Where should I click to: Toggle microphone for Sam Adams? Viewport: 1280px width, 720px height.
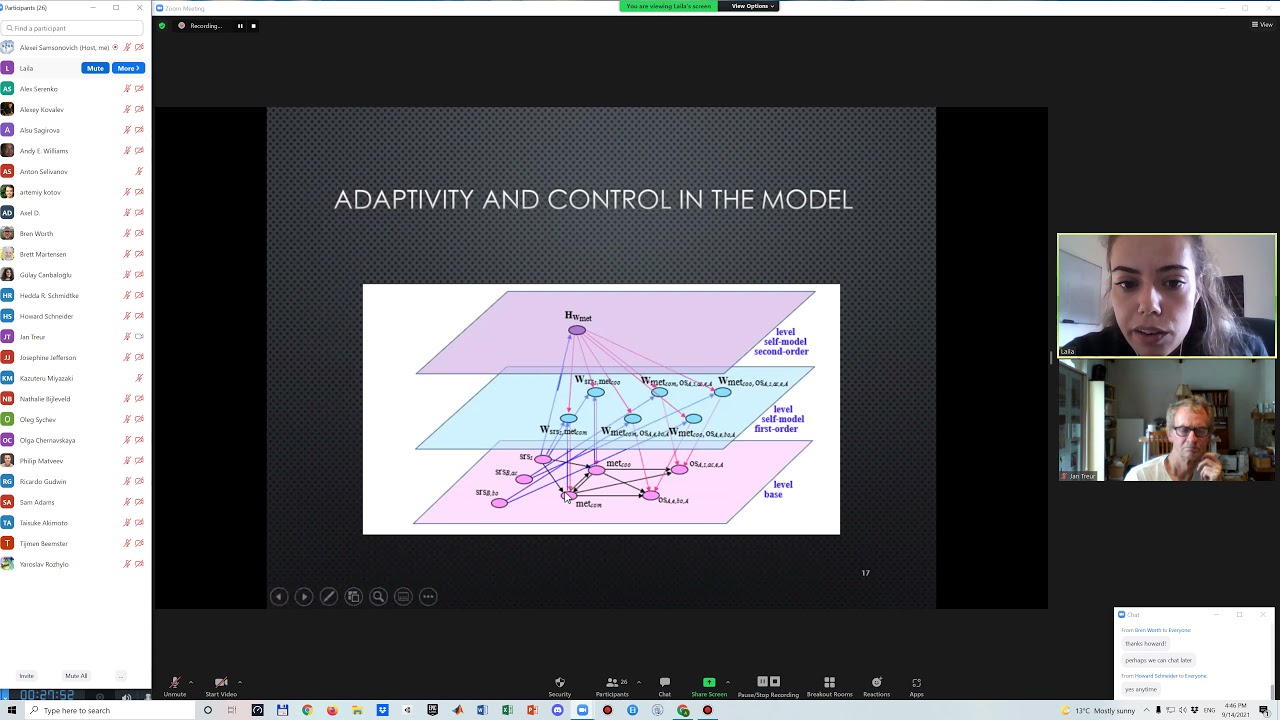click(x=127, y=502)
